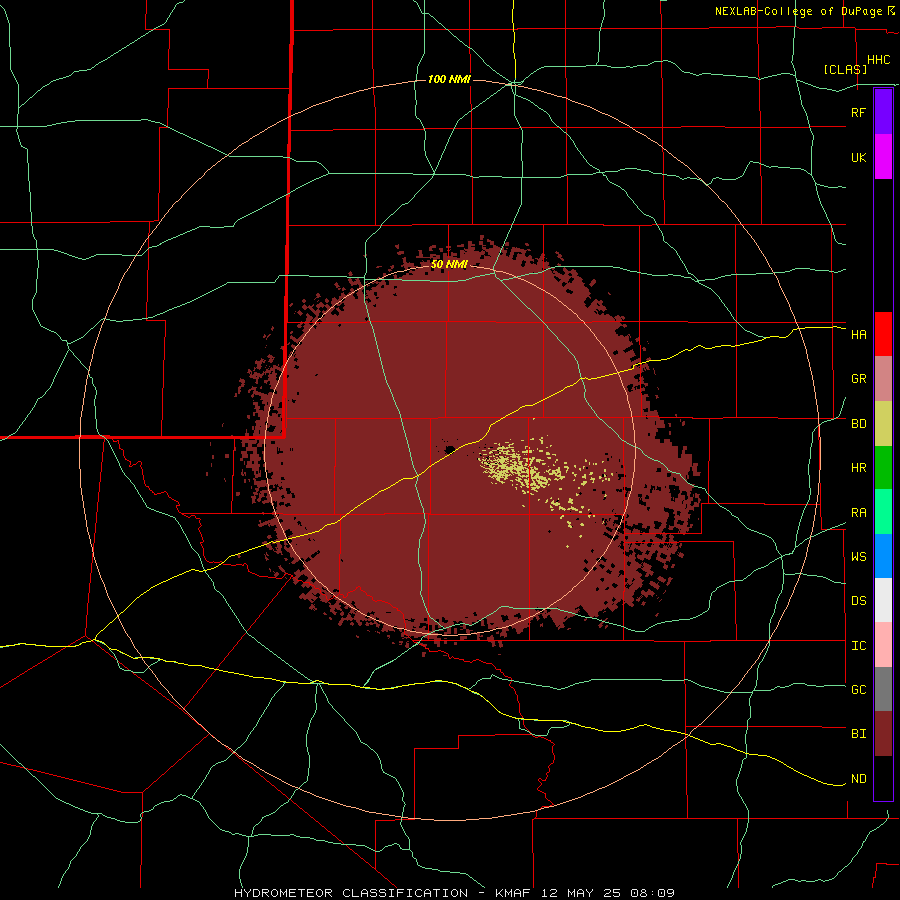
Task: Click the RF purple legend swatch
Action: point(883,112)
